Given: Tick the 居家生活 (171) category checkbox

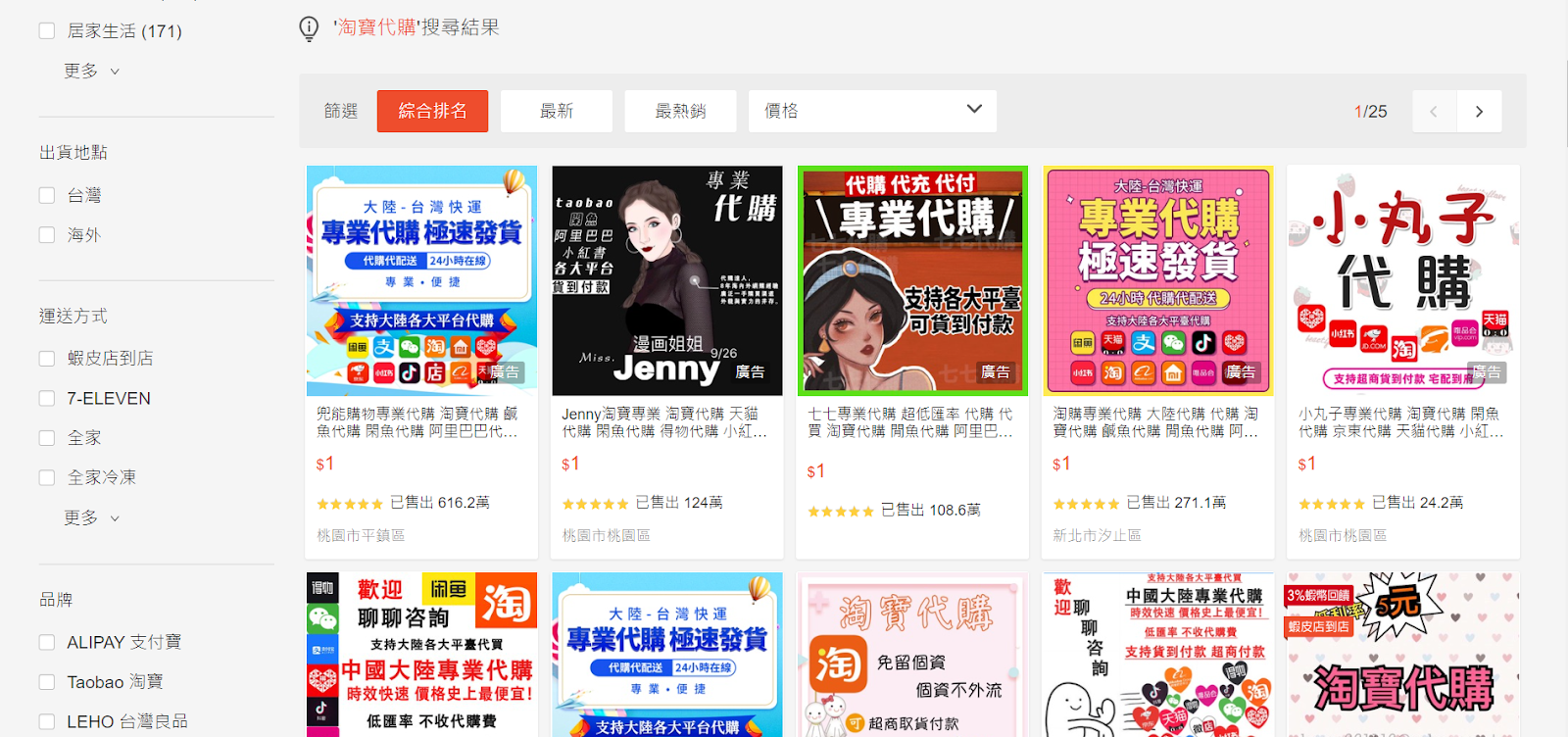Looking at the screenshot, I should tap(47, 31).
